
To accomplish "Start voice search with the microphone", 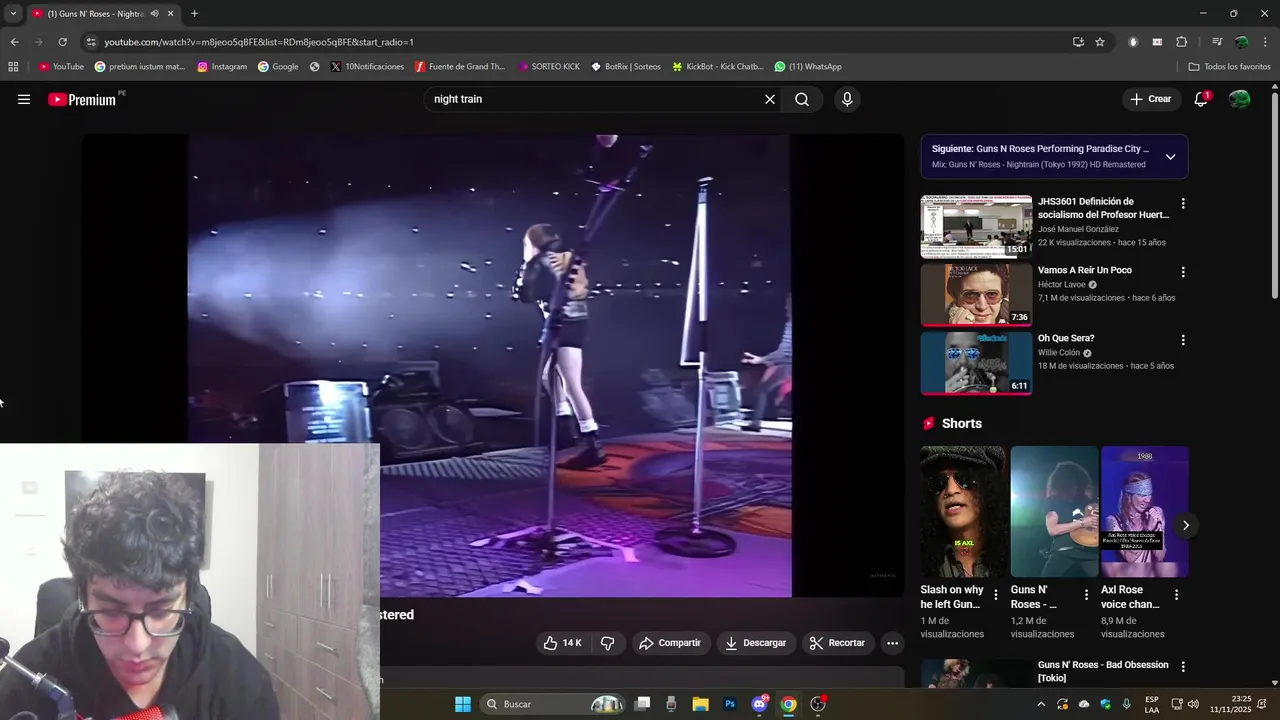I will point(847,99).
